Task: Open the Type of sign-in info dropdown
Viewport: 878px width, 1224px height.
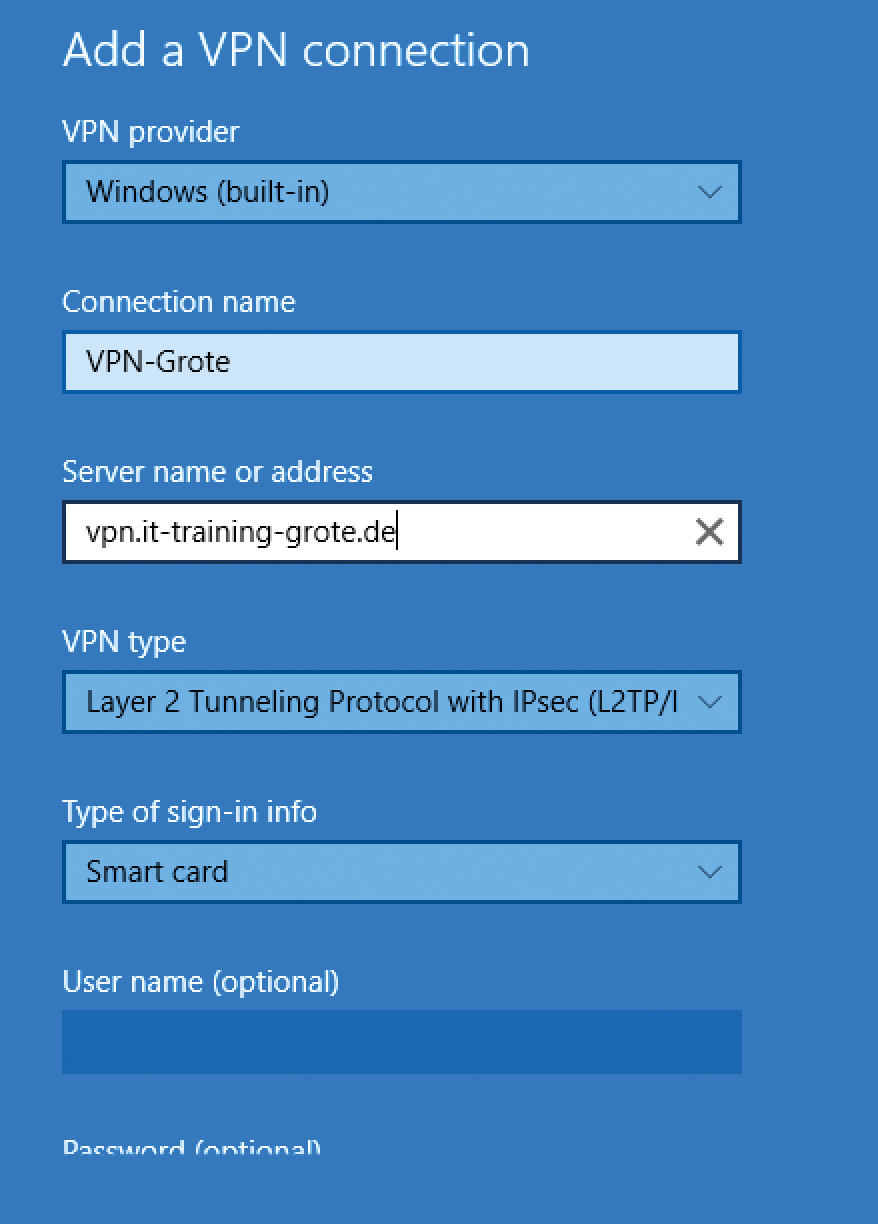Action: pyautogui.click(x=400, y=872)
